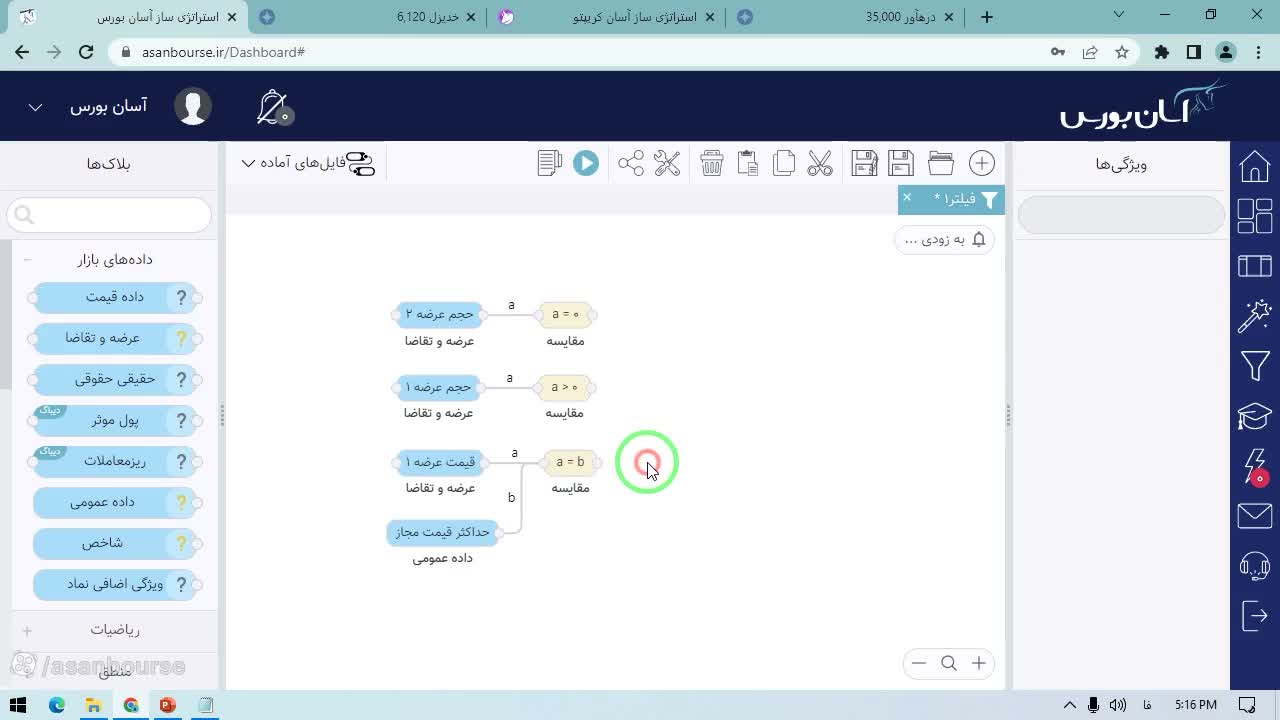This screenshot has width=1280, height=720.
Task: Select the داده عمومی sidebar block
Action: [114, 502]
